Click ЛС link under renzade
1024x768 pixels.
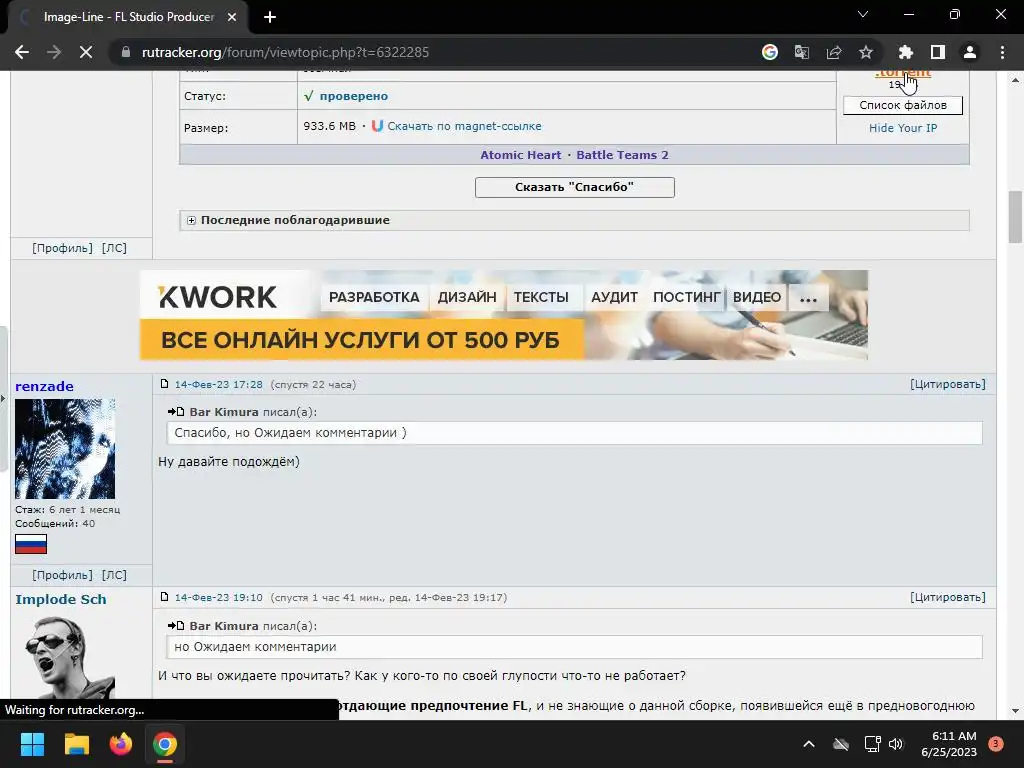[114, 575]
